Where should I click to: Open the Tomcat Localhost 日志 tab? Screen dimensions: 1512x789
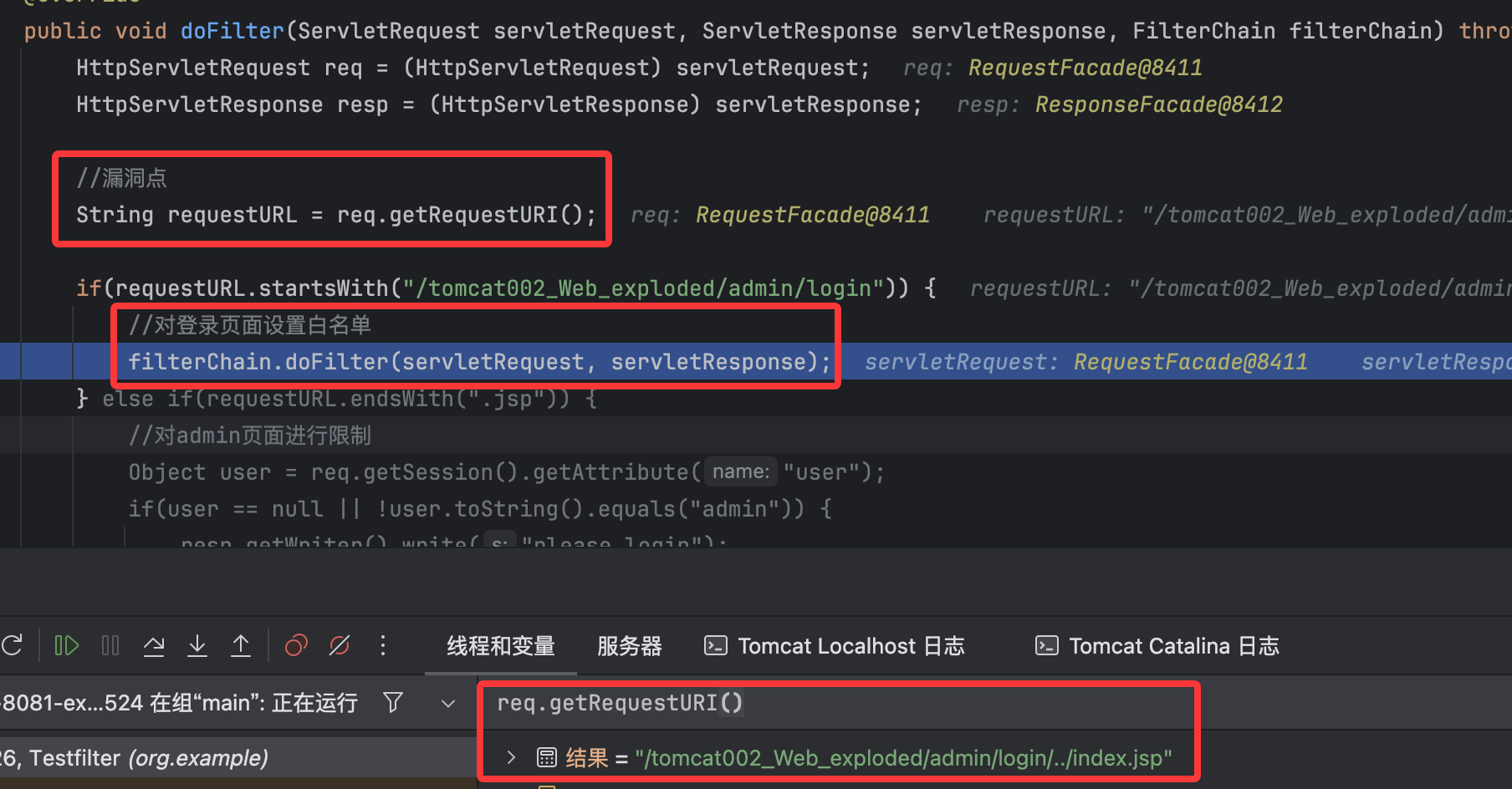pos(835,646)
